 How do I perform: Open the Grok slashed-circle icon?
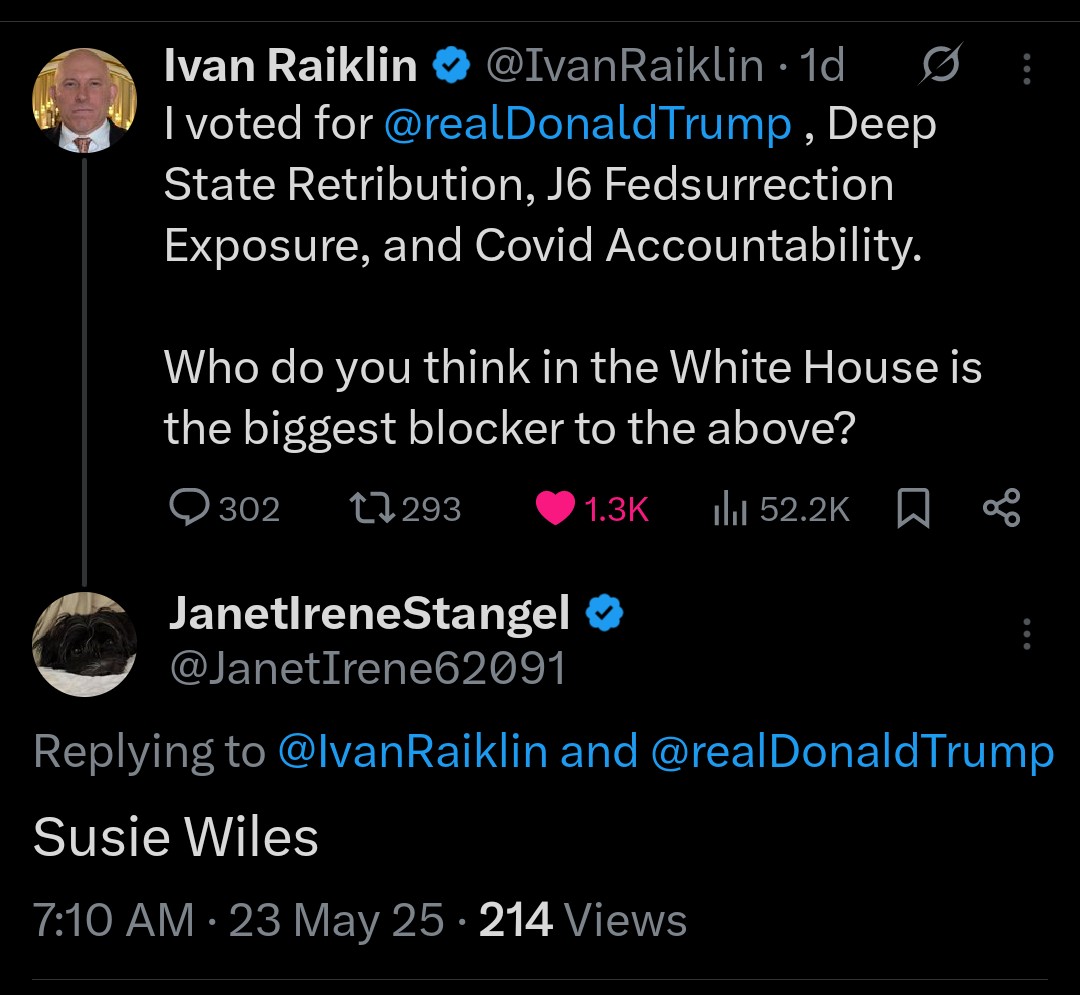pyautogui.click(x=941, y=65)
